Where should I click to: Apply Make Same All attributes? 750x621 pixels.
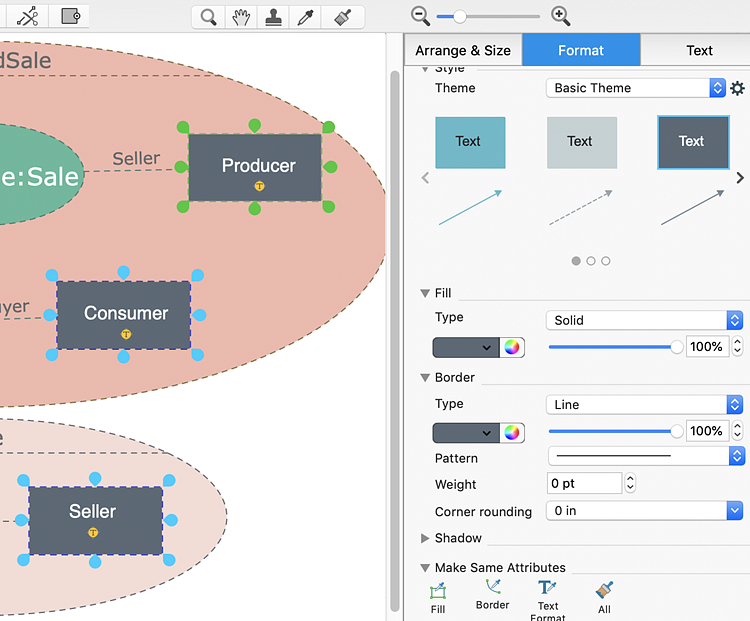(604, 598)
